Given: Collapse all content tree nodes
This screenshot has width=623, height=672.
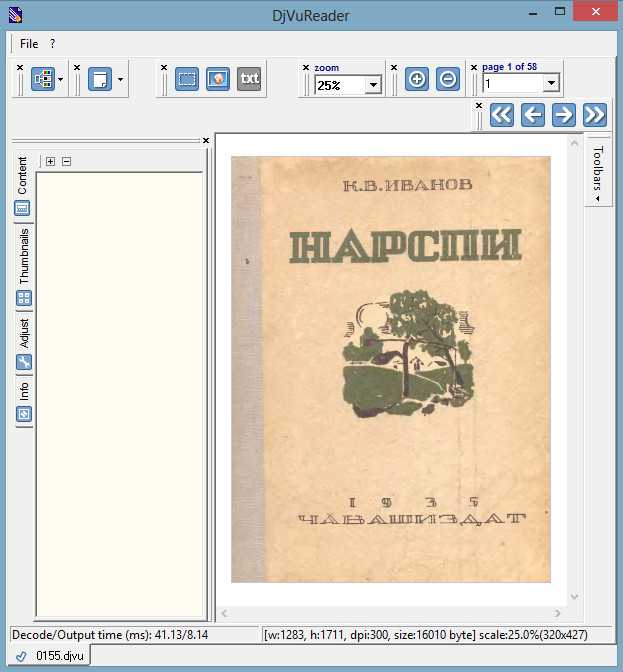Looking at the screenshot, I should (66, 162).
